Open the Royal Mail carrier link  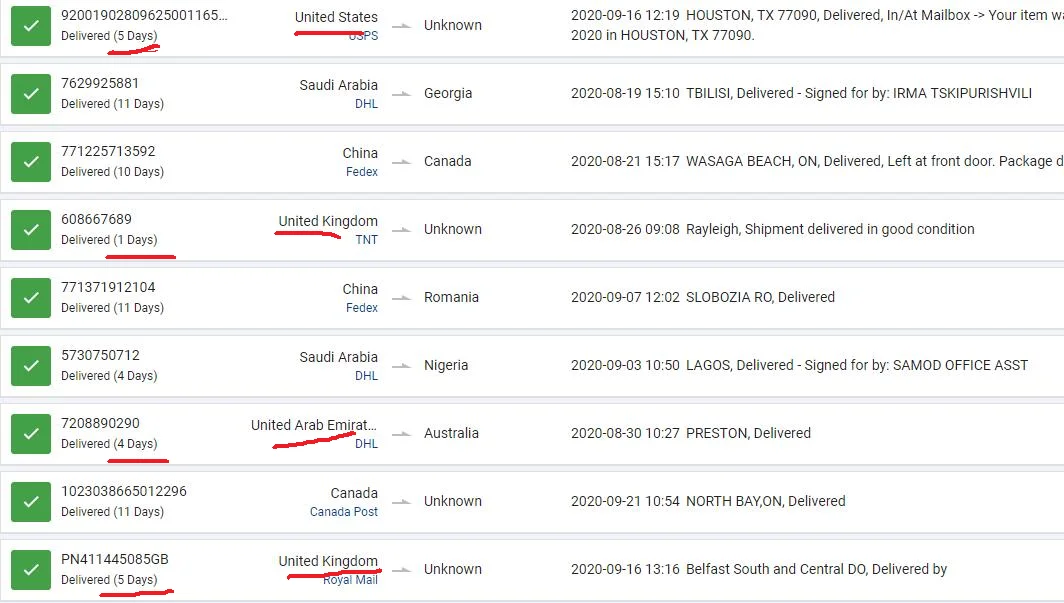coord(350,579)
